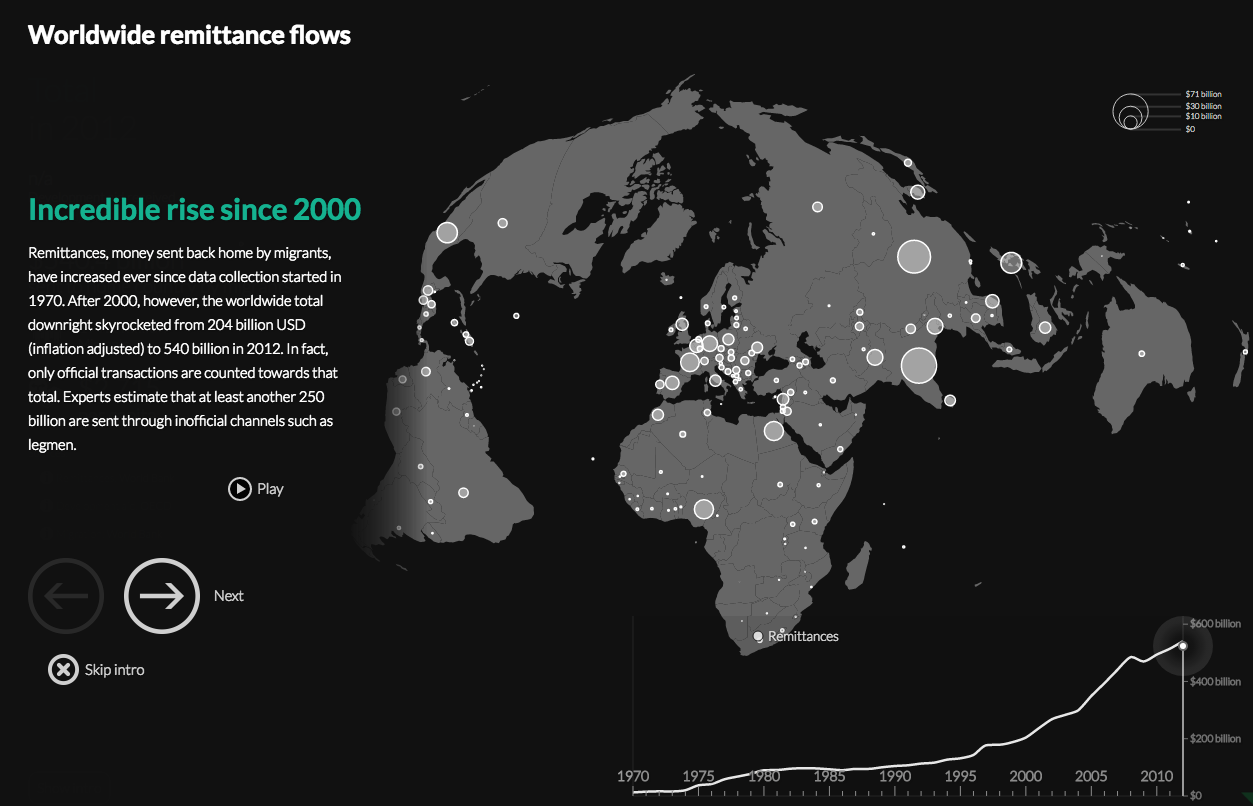Click the X icon beside Skip intro

(x=63, y=670)
